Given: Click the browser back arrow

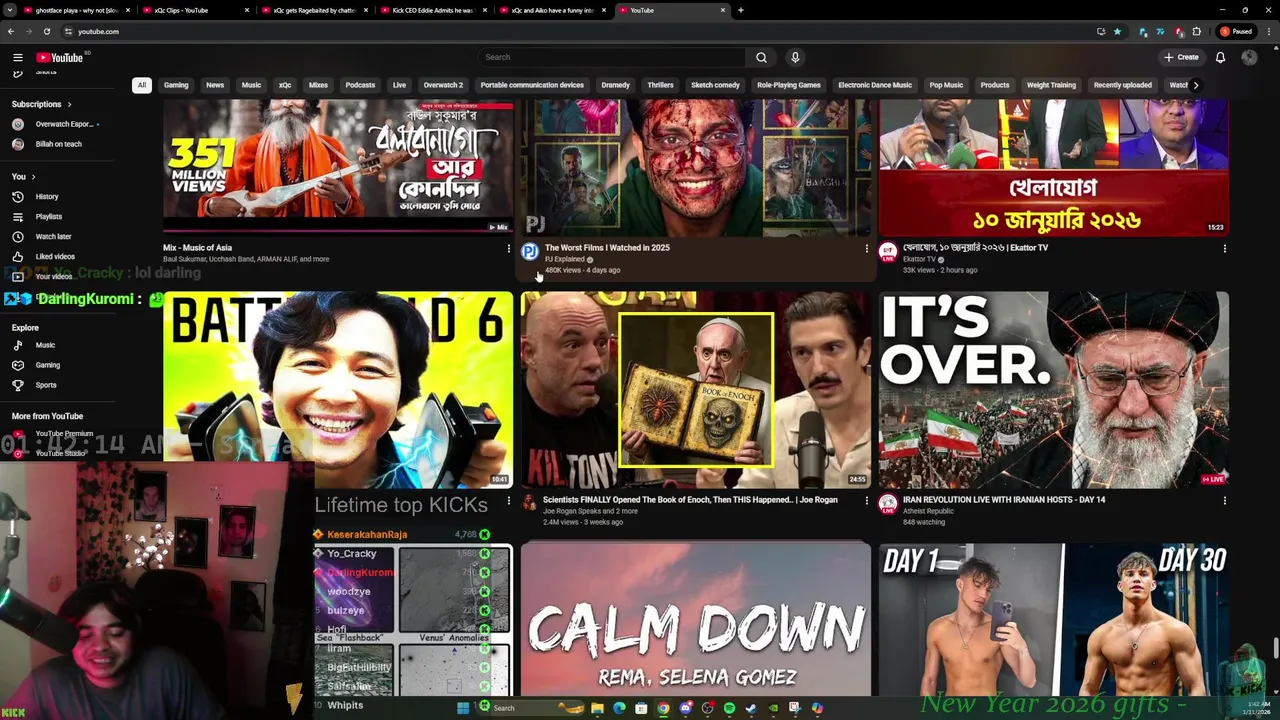Looking at the screenshot, I should point(11,31).
